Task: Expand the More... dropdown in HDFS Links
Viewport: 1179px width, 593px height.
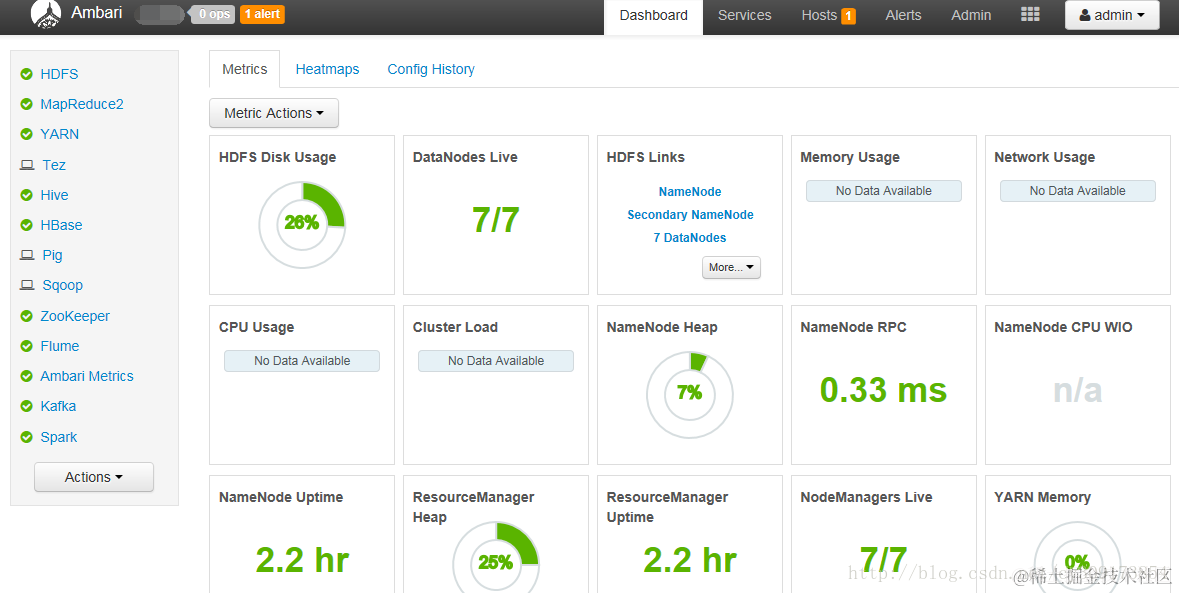Action: click(x=731, y=267)
